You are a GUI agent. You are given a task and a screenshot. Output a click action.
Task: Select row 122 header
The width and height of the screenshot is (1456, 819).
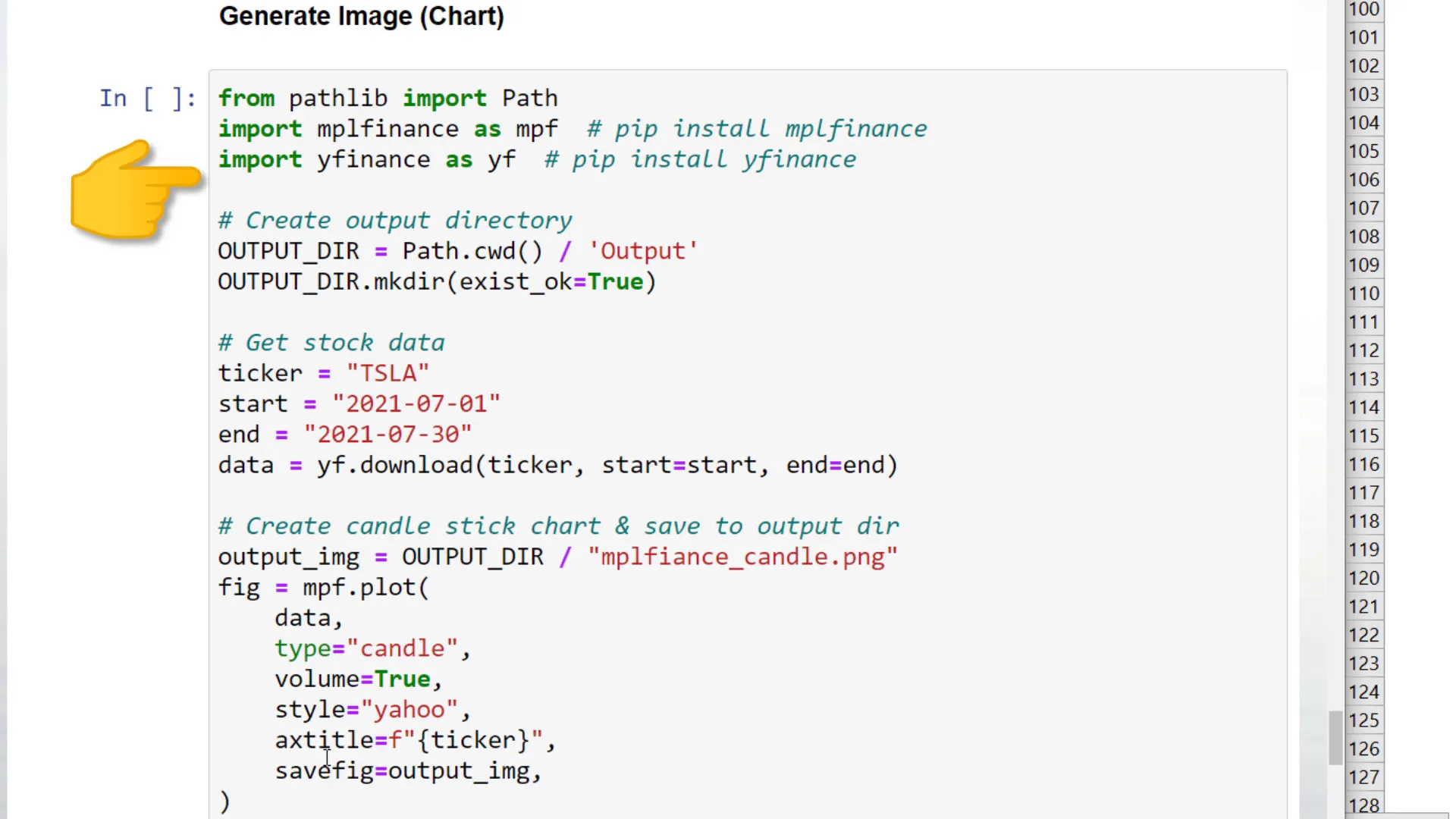(1363, 635)
